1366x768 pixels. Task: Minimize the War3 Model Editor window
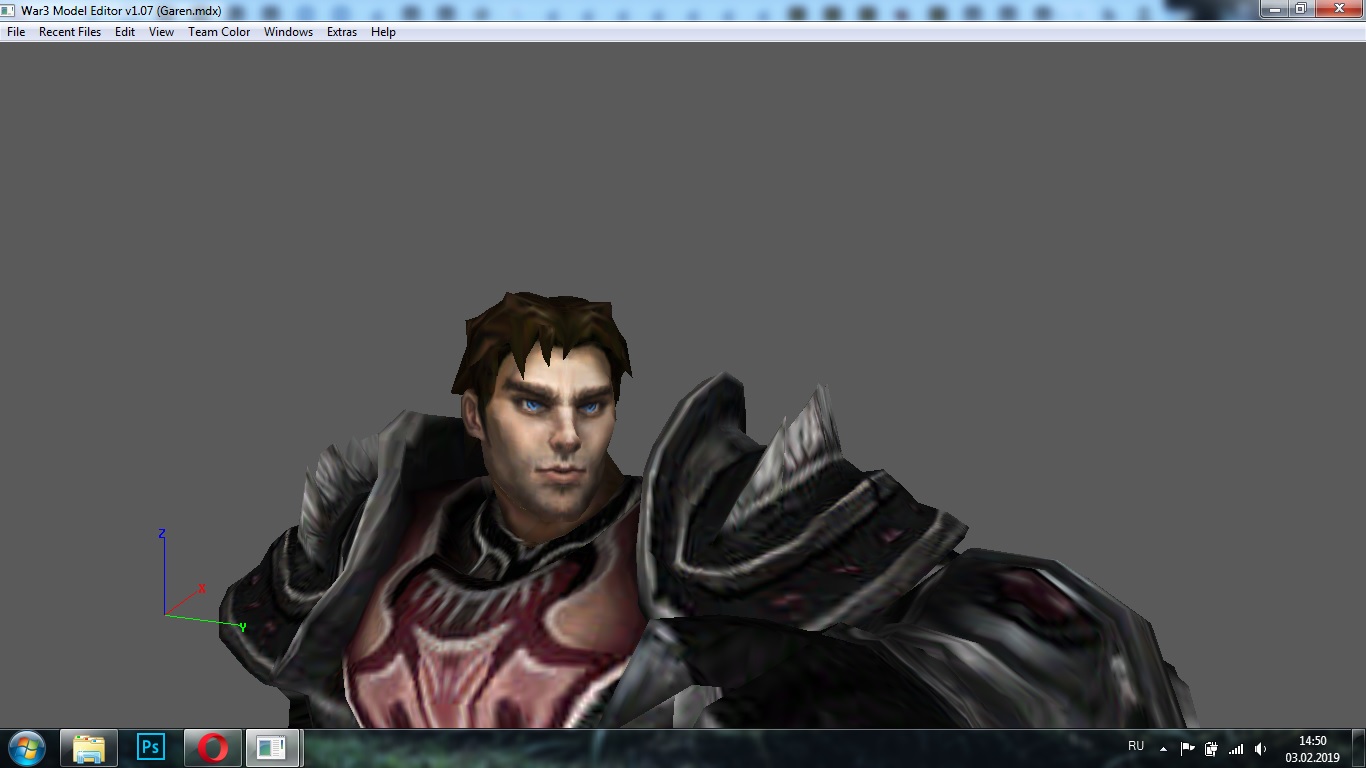[1273, 9]
